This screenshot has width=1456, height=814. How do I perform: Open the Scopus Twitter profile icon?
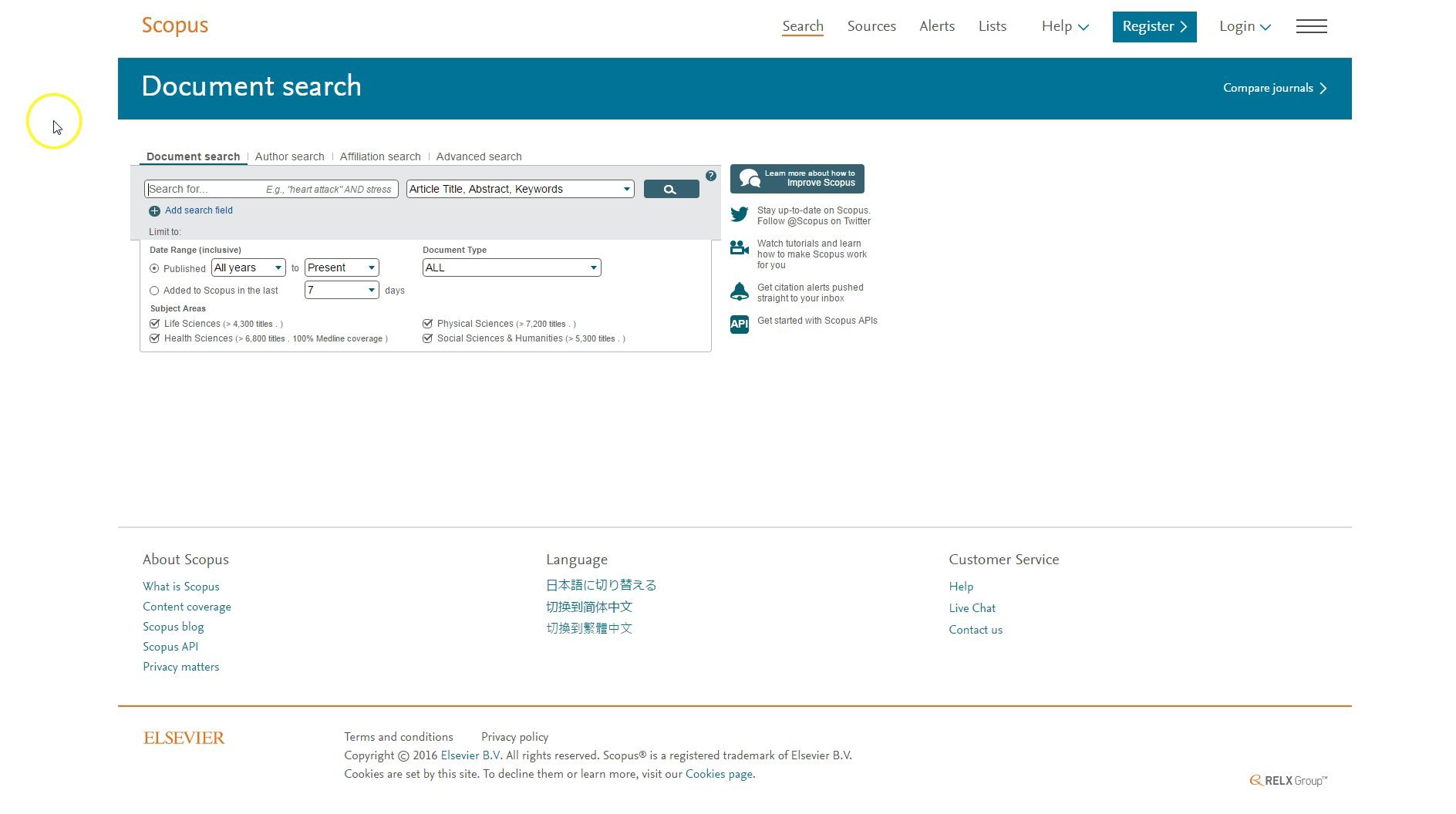(740, 215)
